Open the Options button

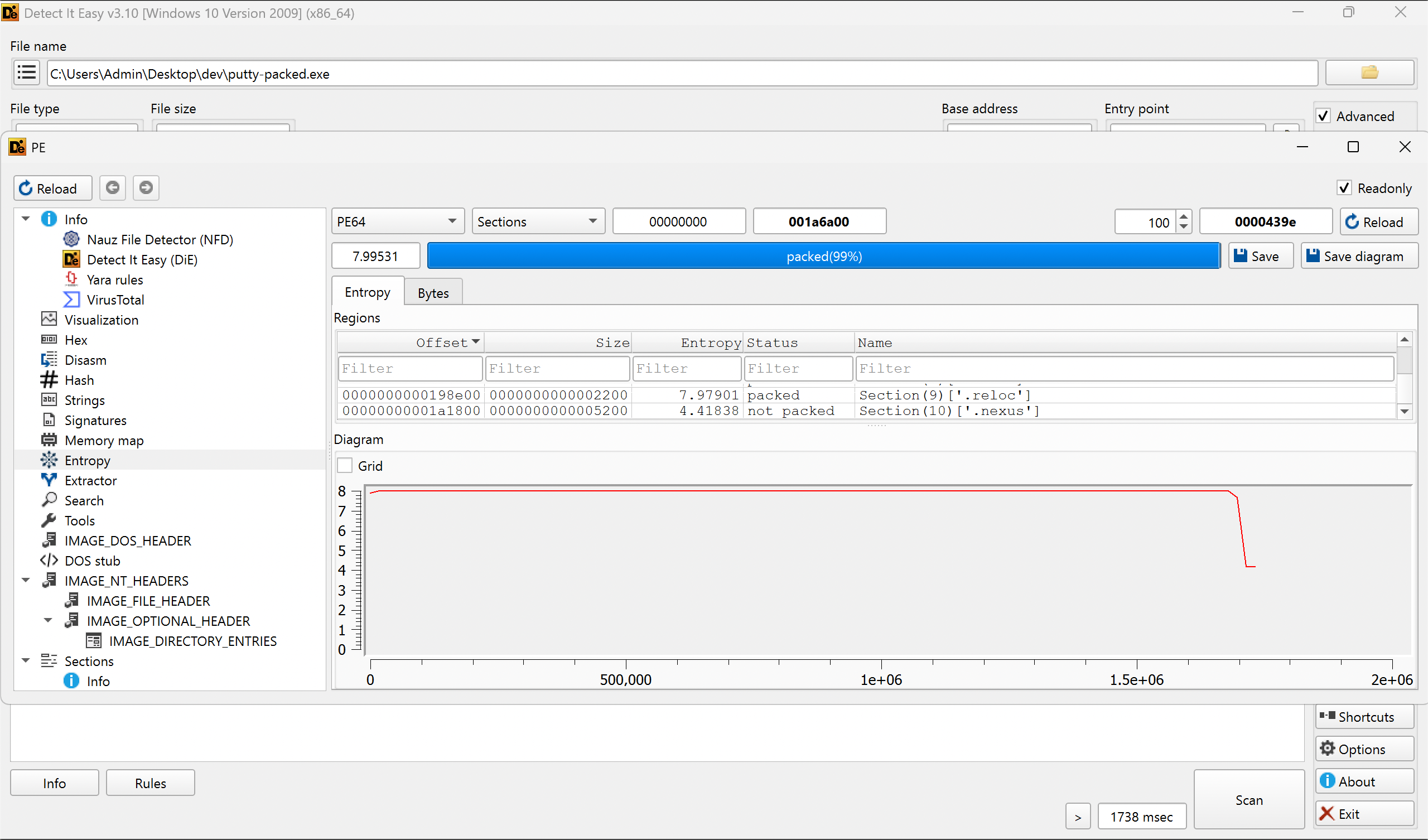pyautogui.click(x=1364, y=749)
